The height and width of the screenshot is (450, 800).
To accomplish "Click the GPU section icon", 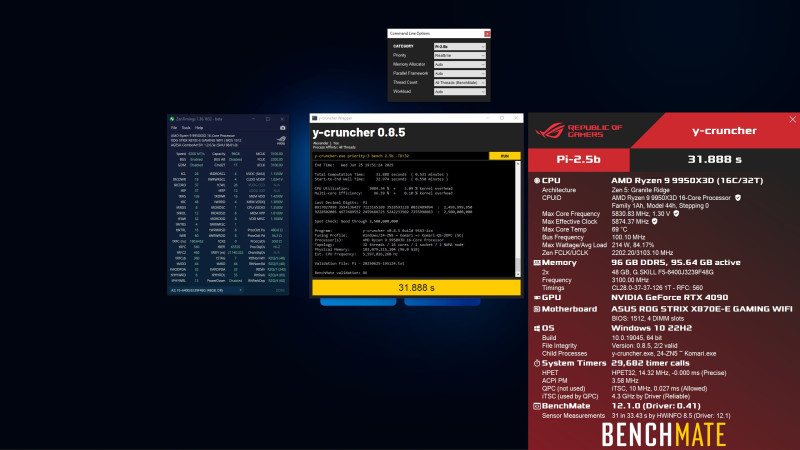I will pyautogui.click(x=537, y=297).
